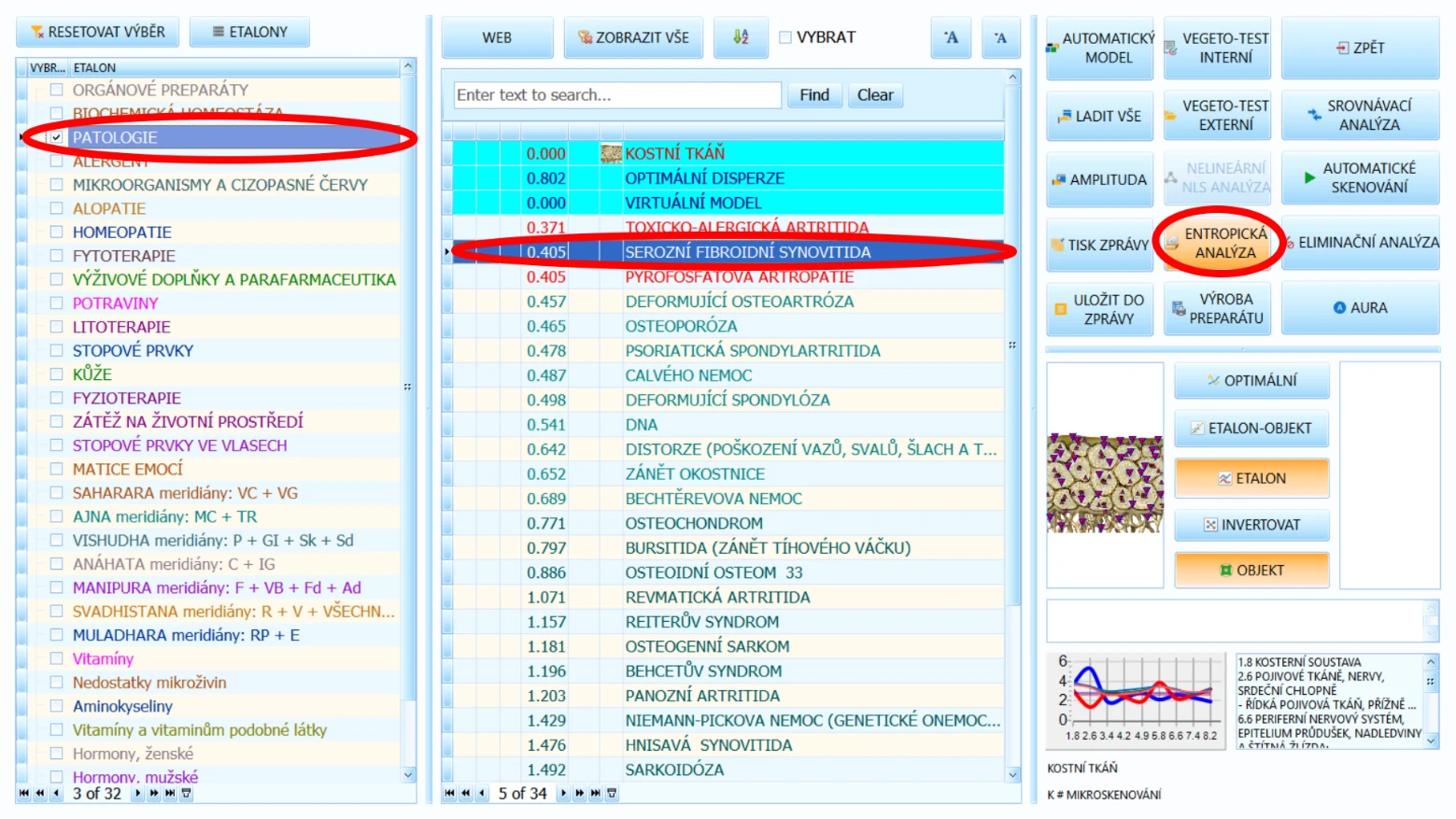Uncheck the Patologie etalon checkbox
Image resolution: width=1456 pixels, height=819 pixels.
click(x=56, y=137)
